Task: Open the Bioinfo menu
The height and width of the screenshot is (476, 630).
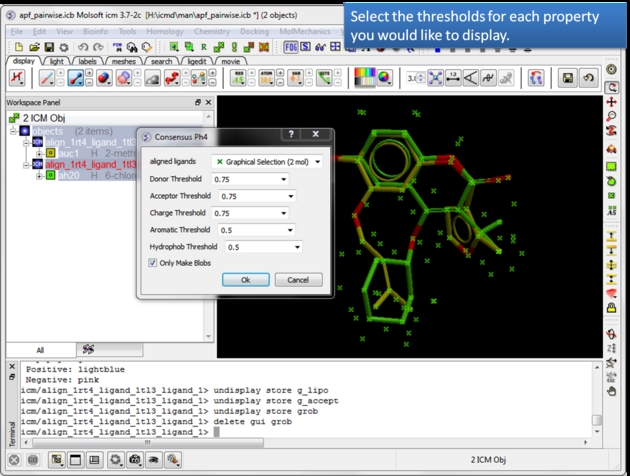Action: [96, 31]
